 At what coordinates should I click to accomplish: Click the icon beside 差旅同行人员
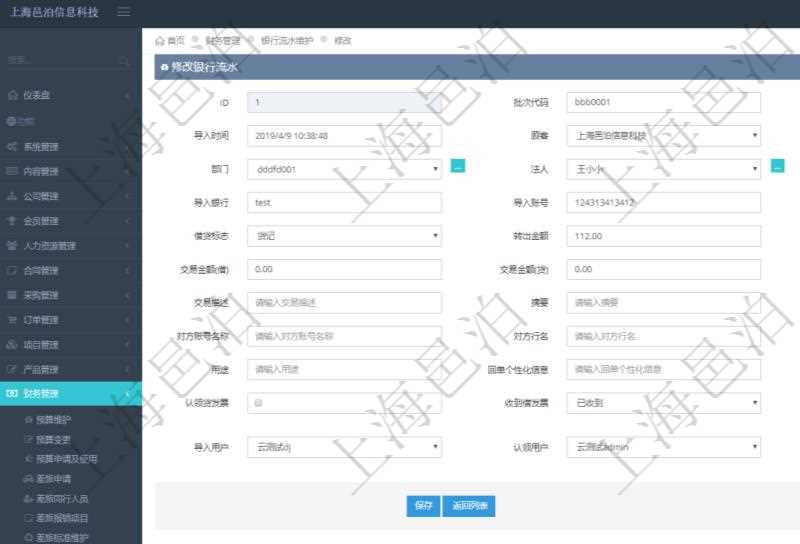coord(29,499)
